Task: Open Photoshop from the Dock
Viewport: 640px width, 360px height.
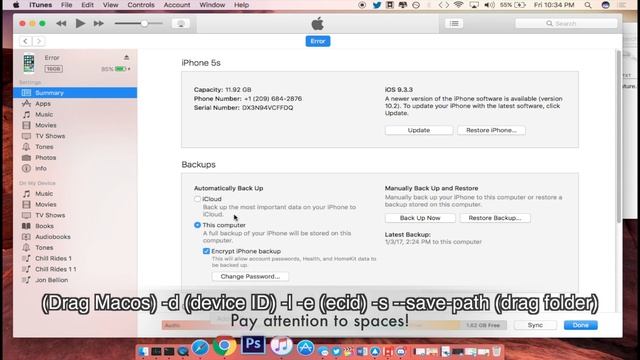Action: [x=253, y=345]
